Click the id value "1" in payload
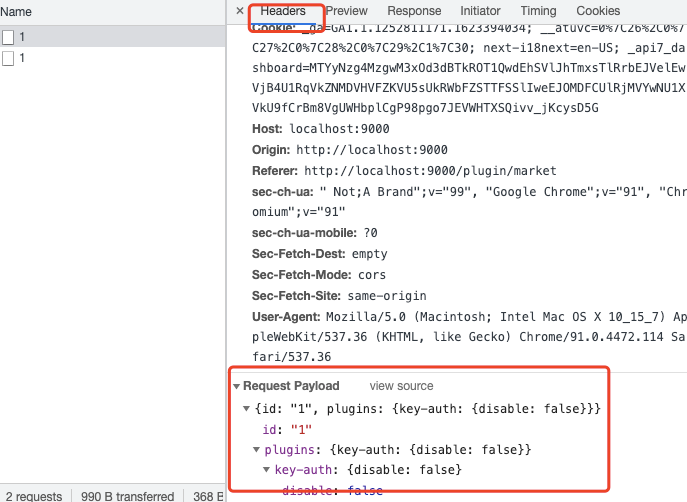The width and height of the screenshot is (687, 502). point(301,430)
